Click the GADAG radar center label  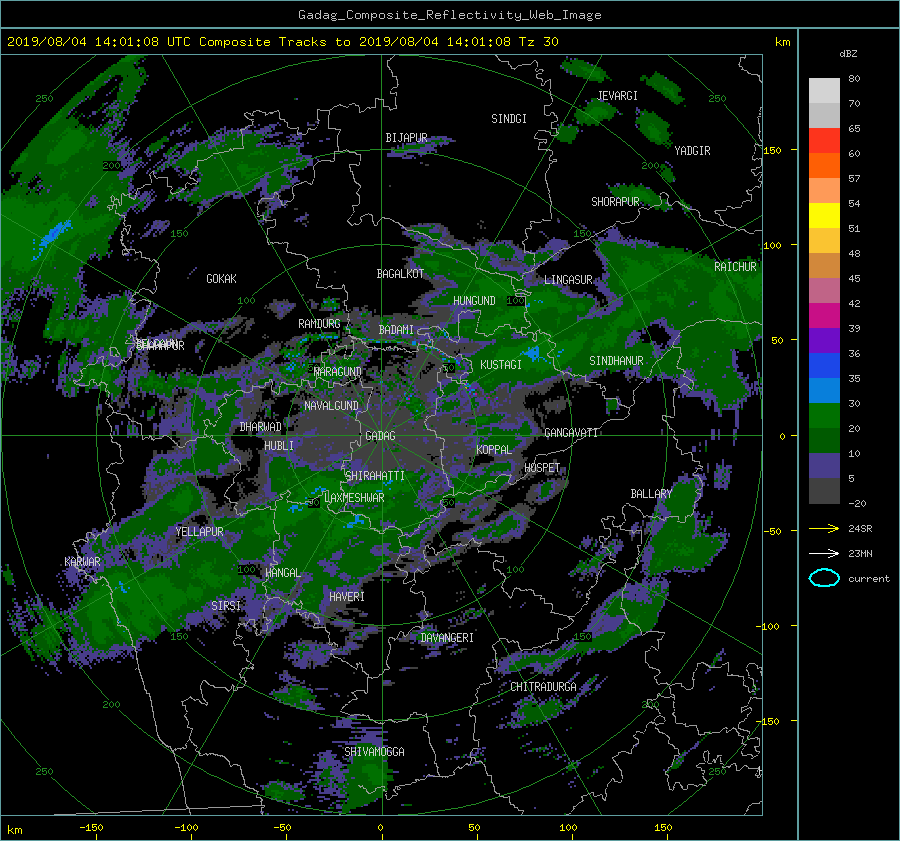[x=380, y=436]
